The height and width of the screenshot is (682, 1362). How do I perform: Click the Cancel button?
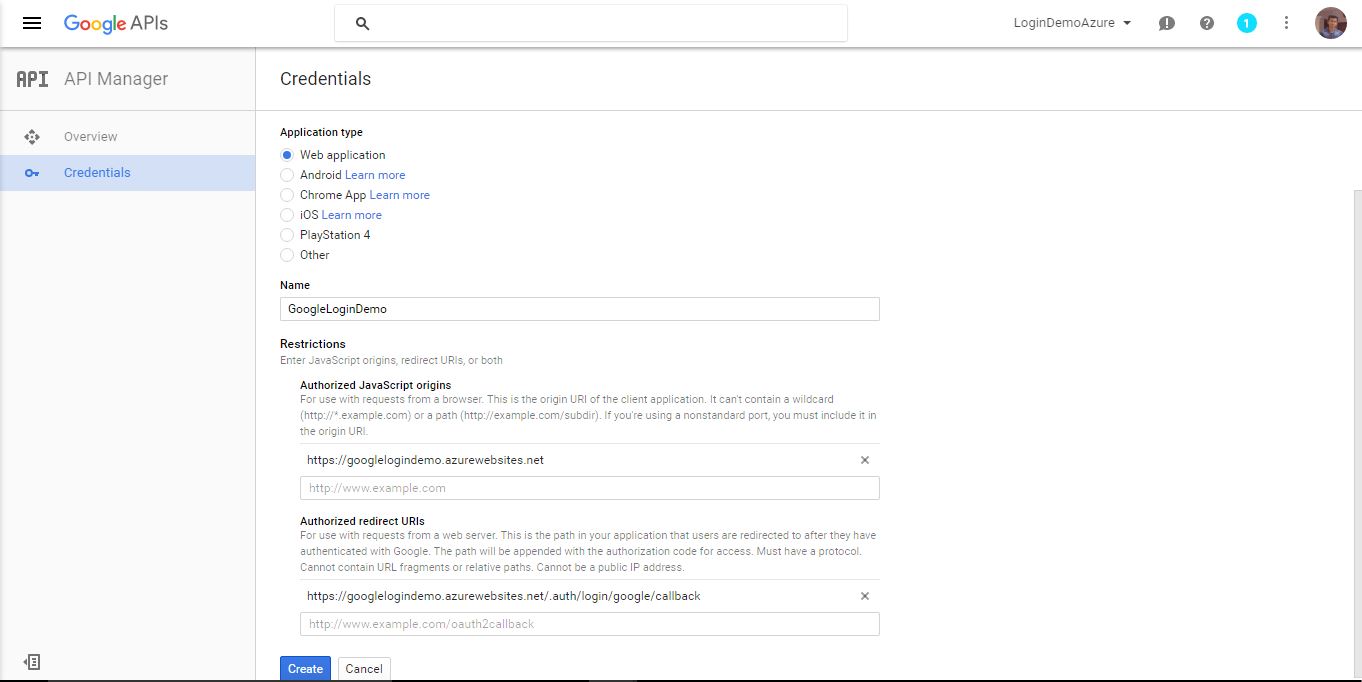click(364, 669)
